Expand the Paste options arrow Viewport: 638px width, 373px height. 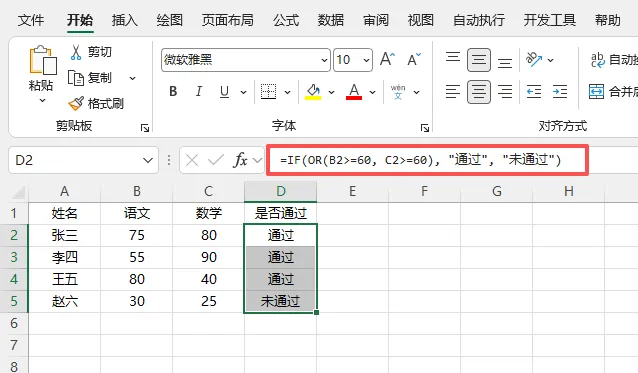click(42, 100)
